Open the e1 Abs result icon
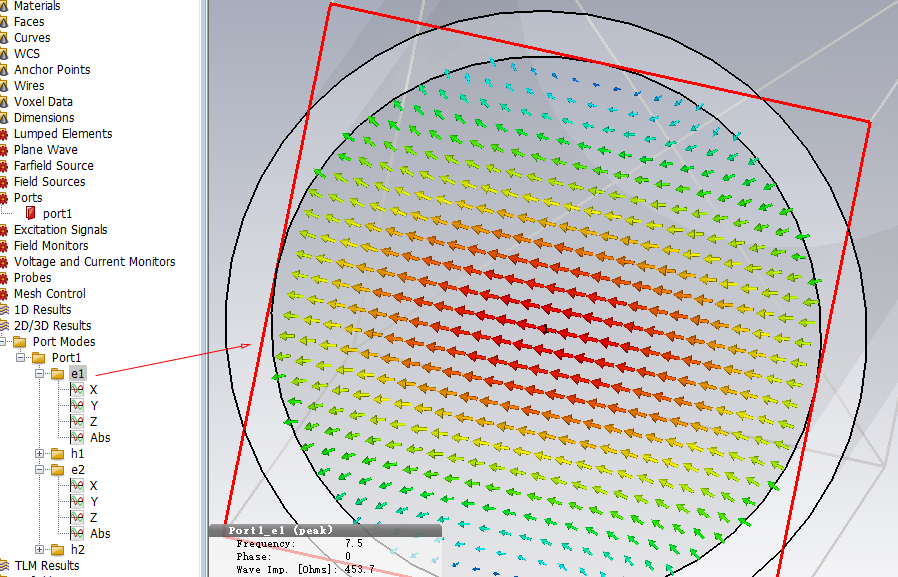898x577 pixels. tap(77, 438)
